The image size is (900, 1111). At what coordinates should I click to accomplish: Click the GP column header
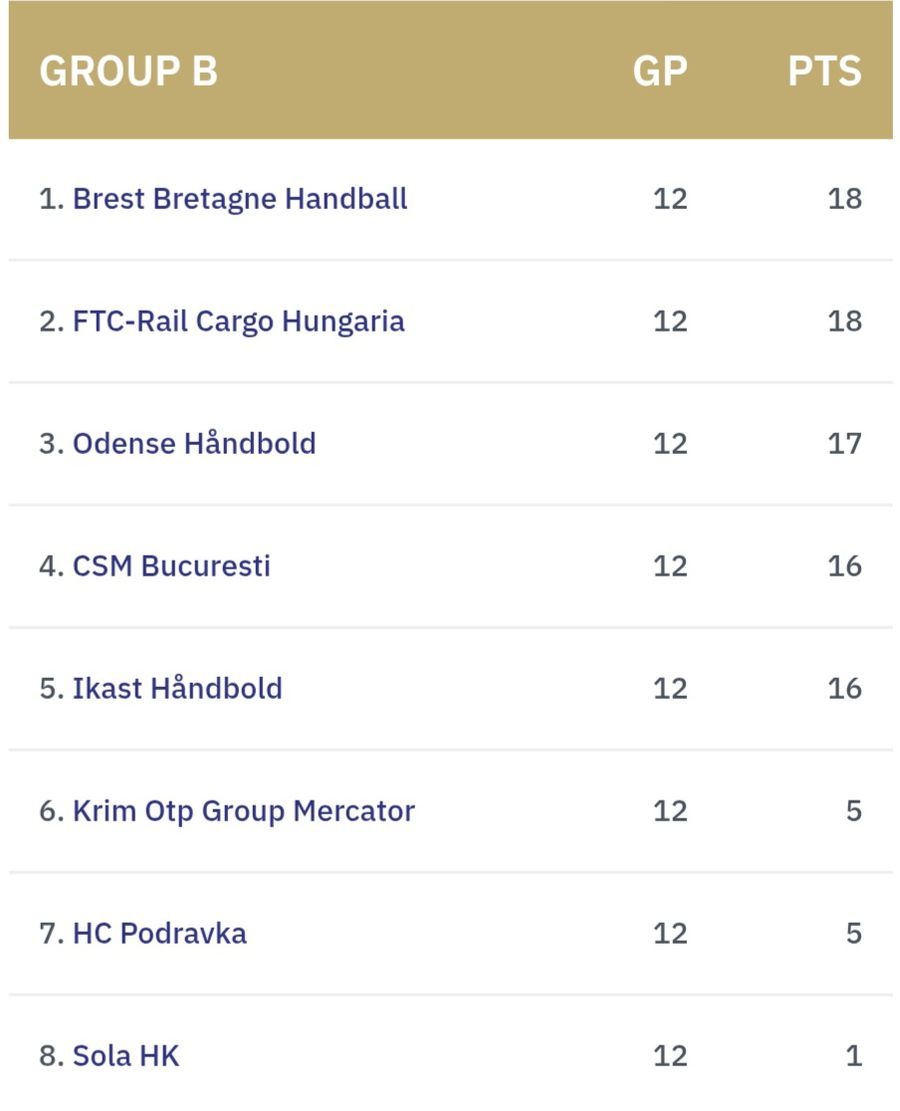coord(660,72)
